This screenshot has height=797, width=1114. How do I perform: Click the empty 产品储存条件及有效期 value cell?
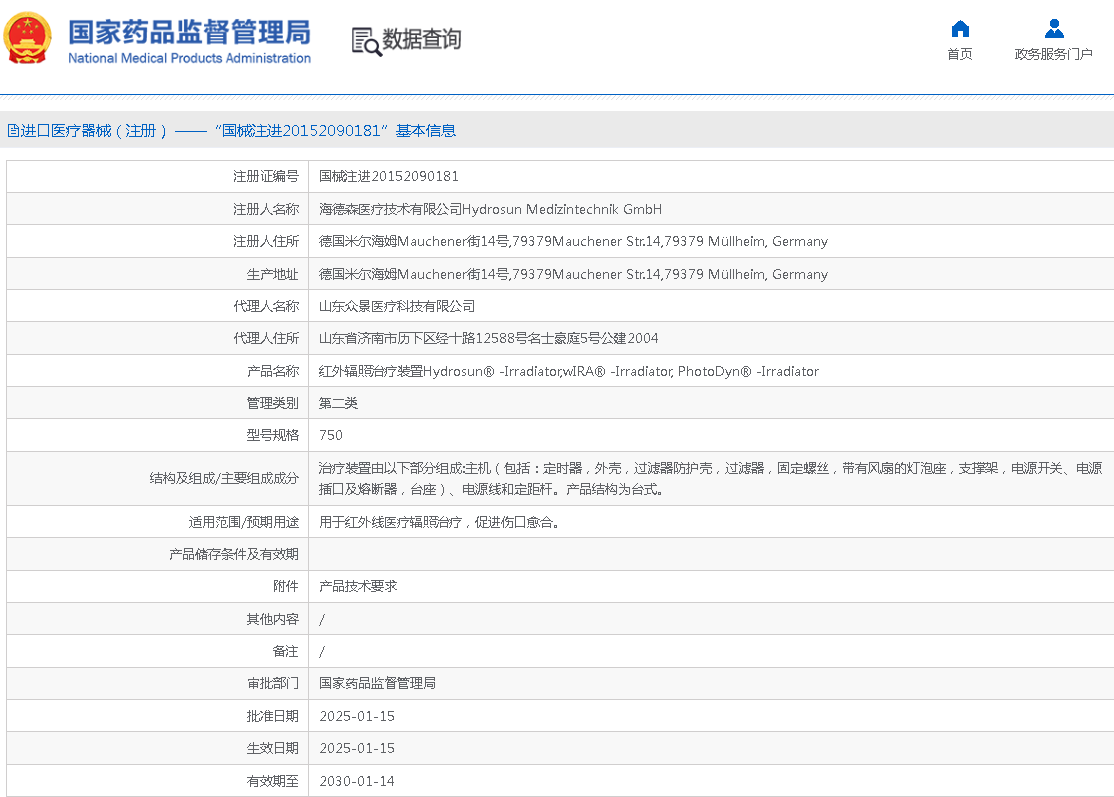point(710,554)
